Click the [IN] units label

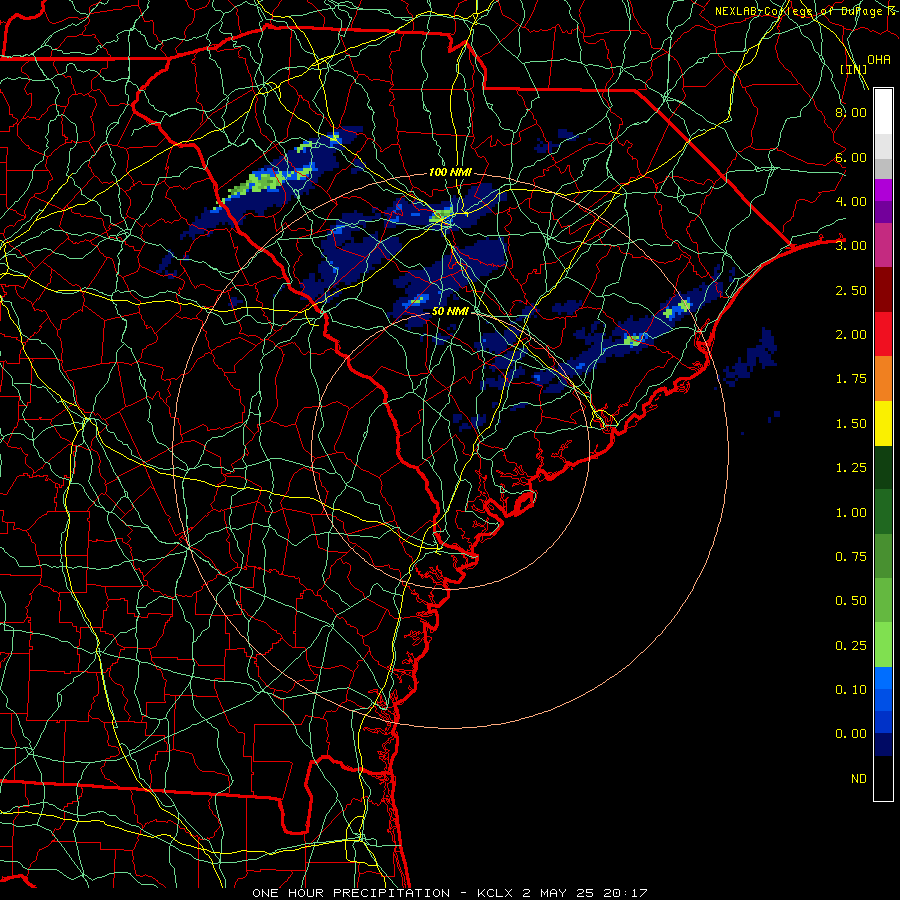coord(854,69)
